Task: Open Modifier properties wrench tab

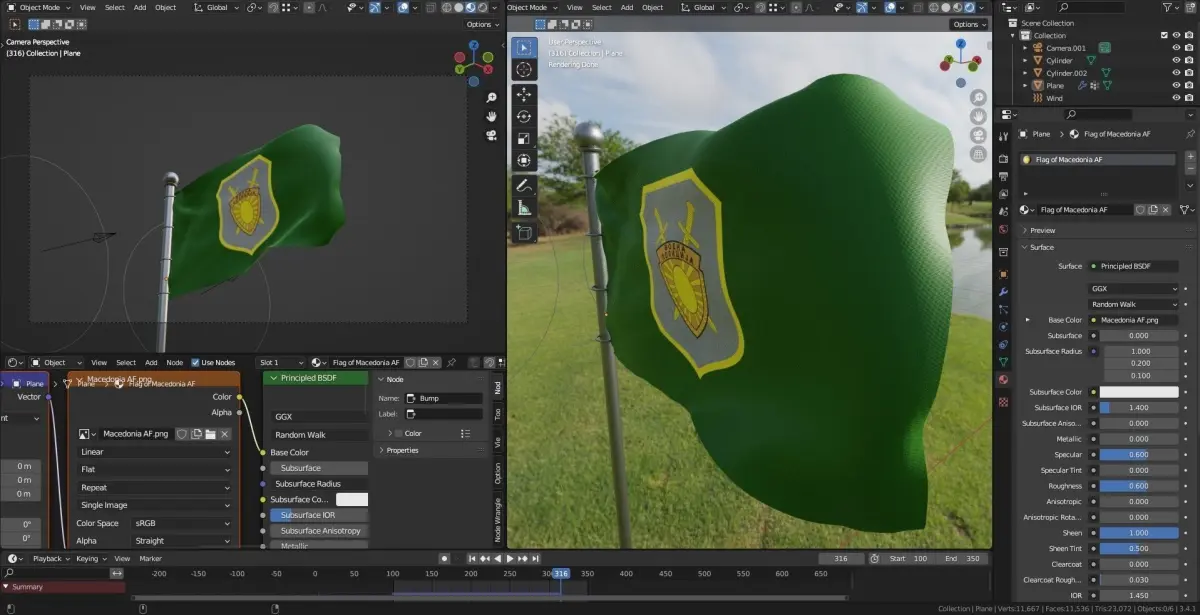Action: pyautogui.click(x=1003, y=293)
